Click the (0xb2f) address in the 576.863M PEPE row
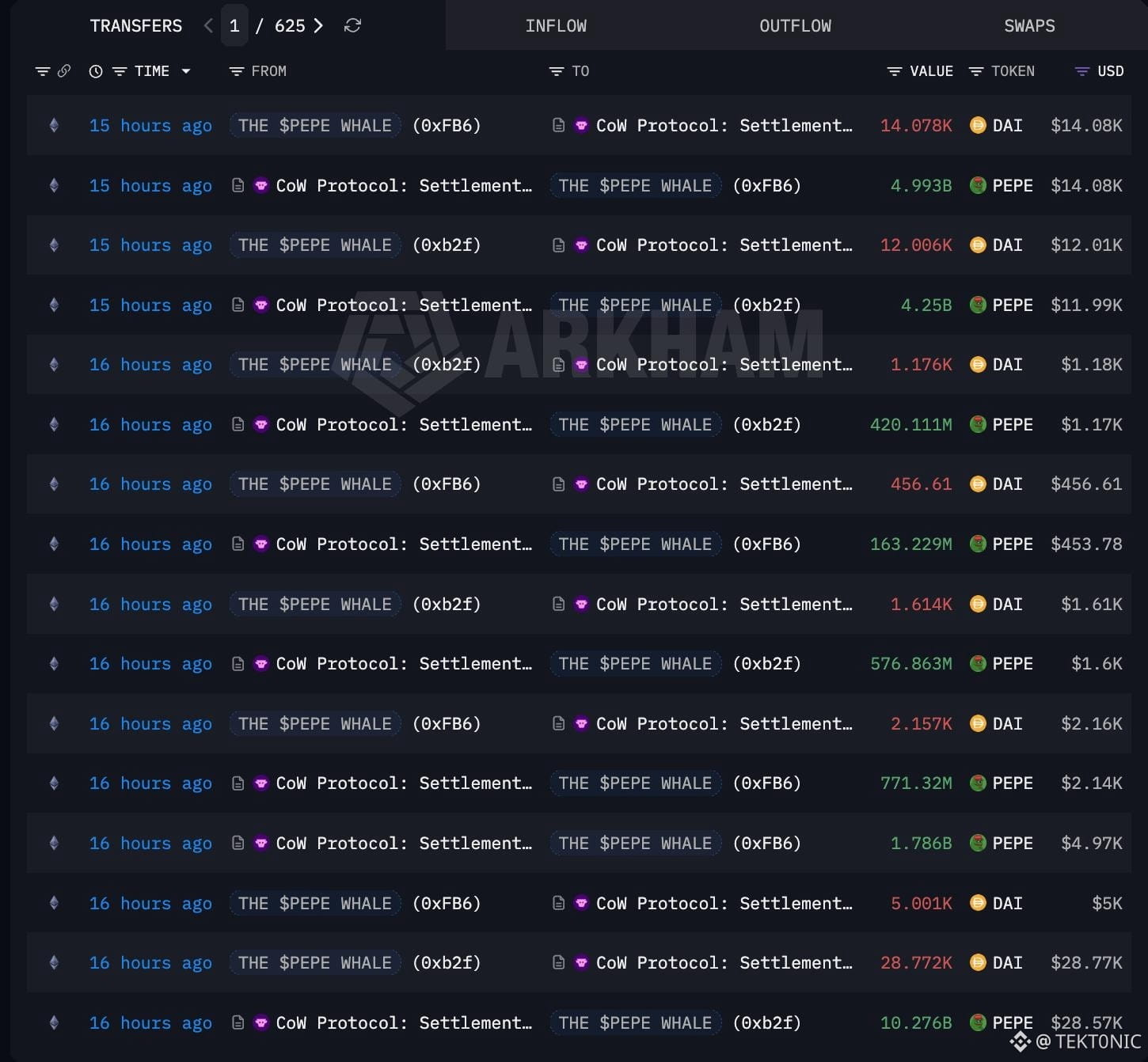 point(767,663)
